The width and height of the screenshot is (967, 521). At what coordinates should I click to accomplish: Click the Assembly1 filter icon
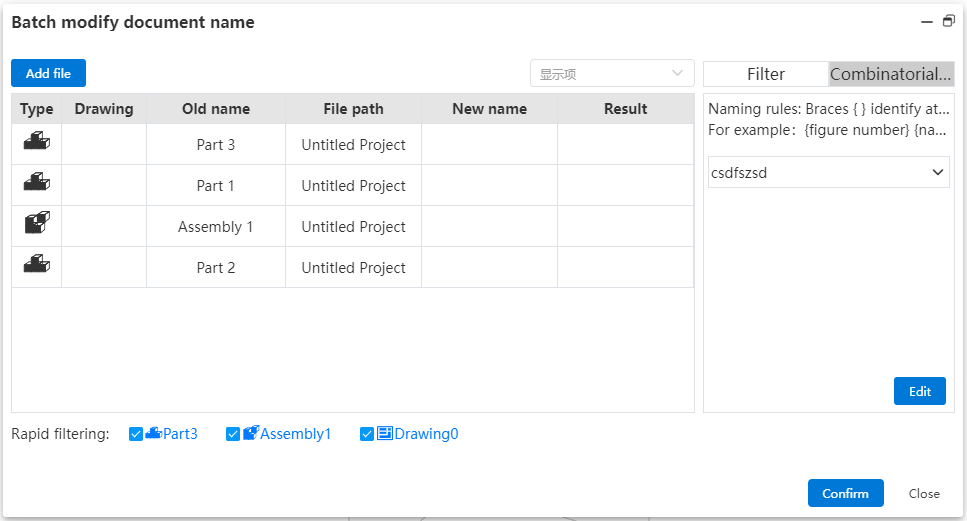point(250,433)
